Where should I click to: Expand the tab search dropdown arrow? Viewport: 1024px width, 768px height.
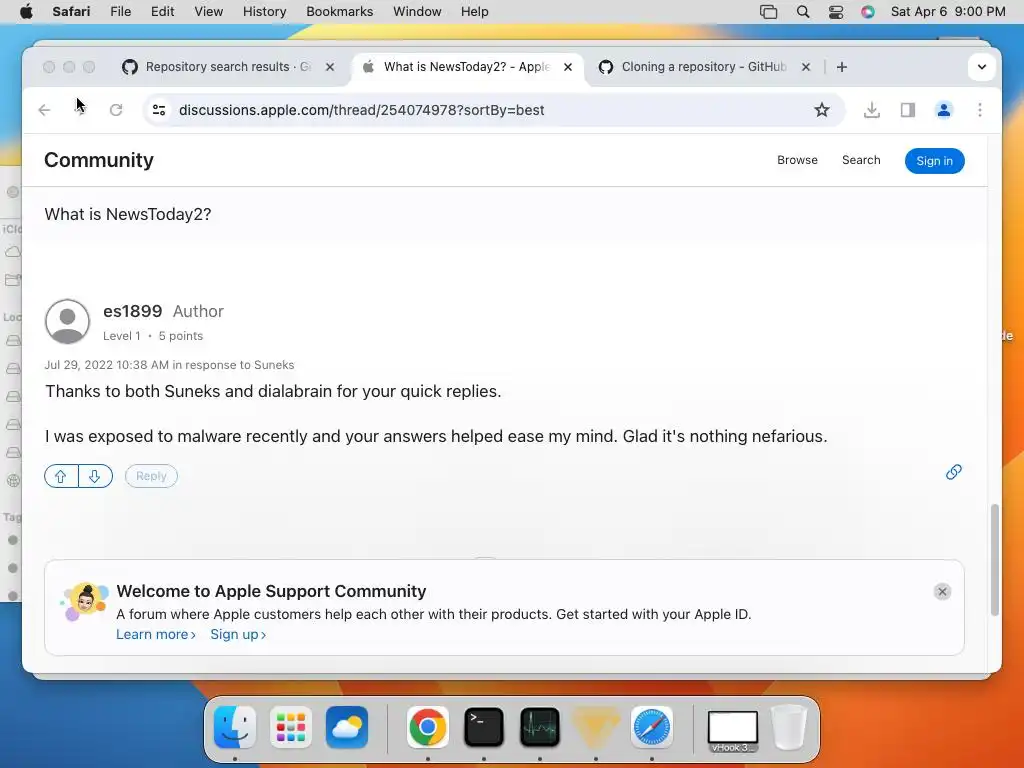982,67
